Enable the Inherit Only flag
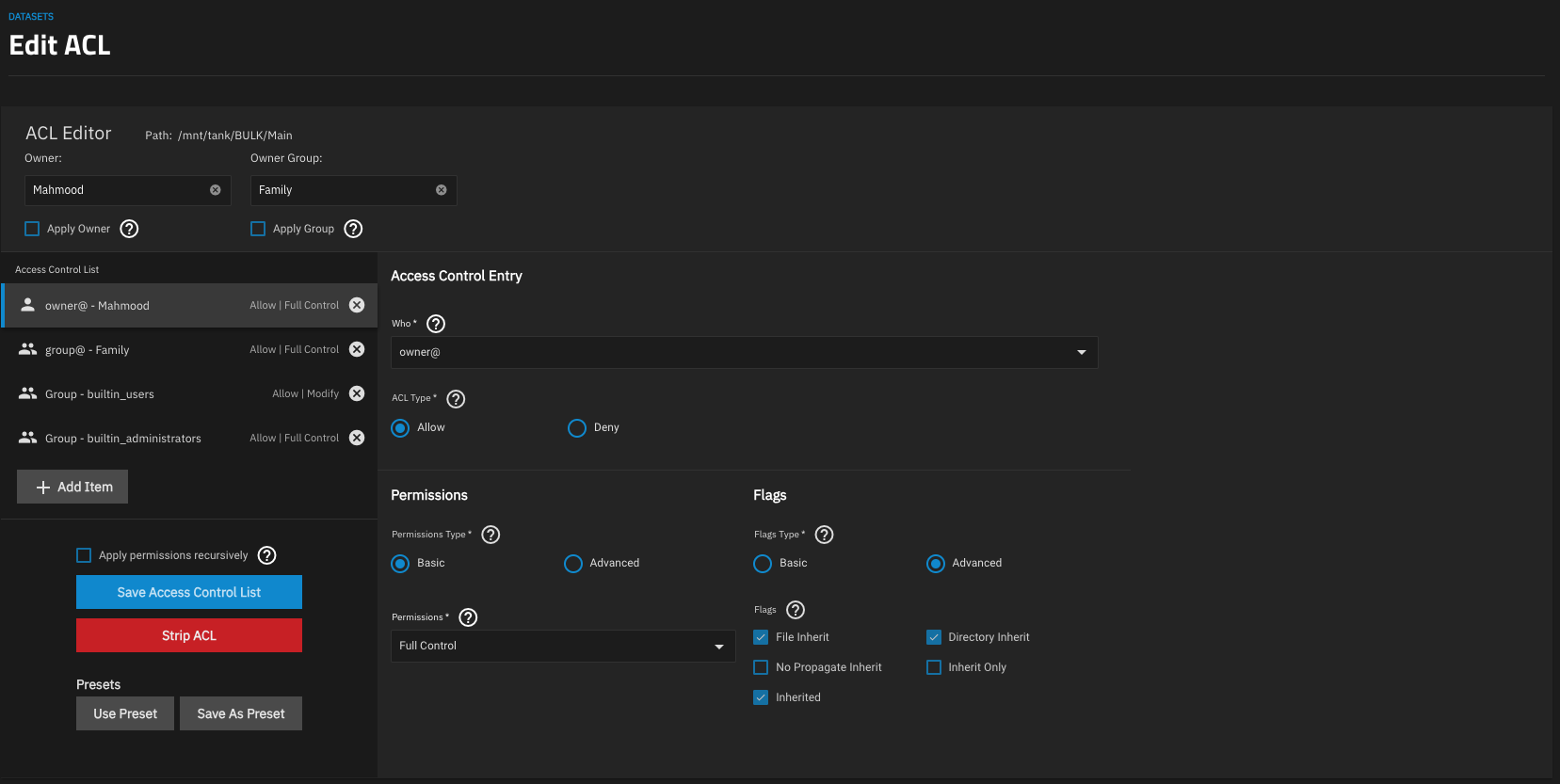This screenshot has height=784, width=1560. click(x=934, y=667)
